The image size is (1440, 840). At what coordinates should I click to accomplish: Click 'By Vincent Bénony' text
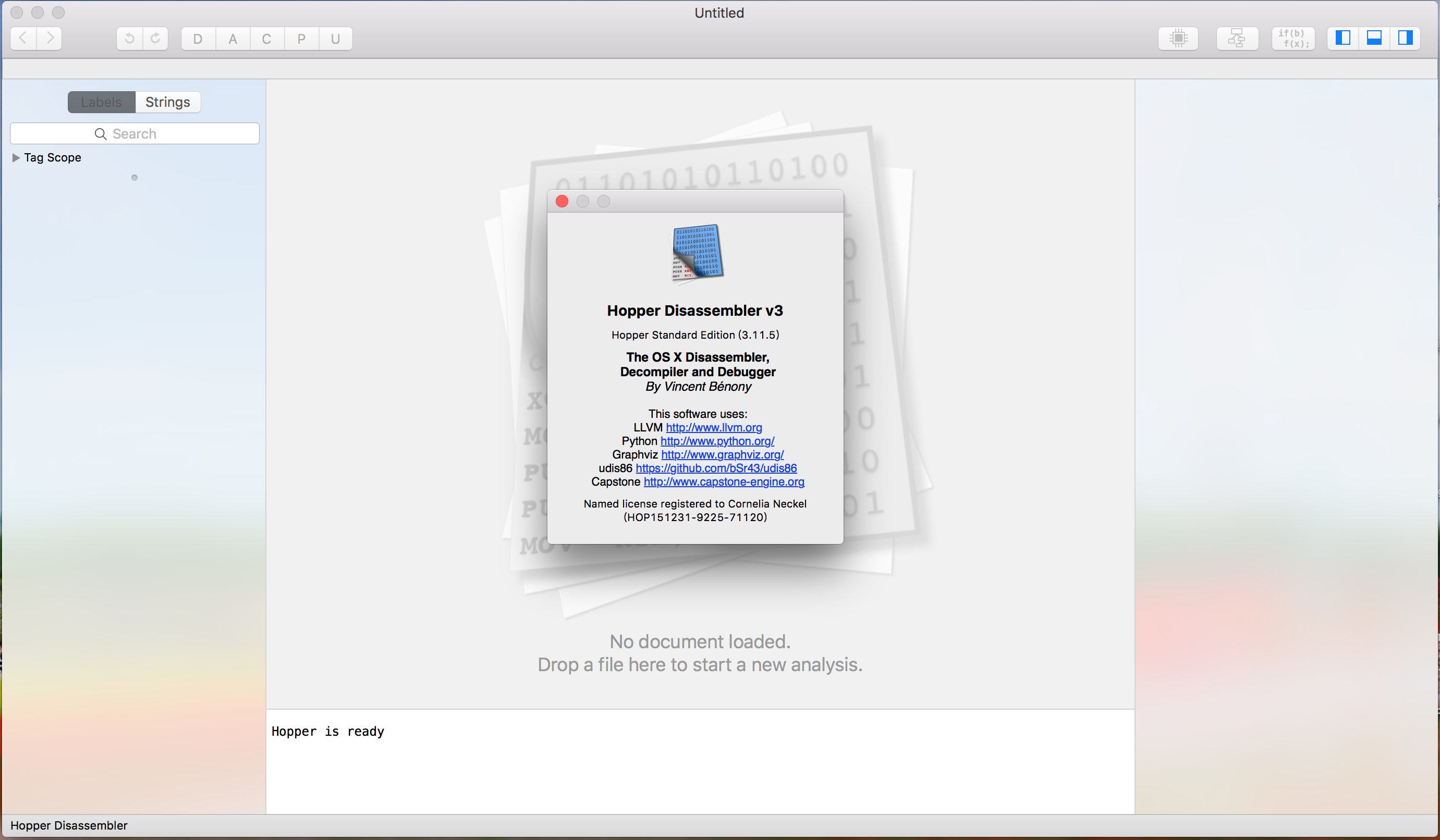(698, 387)
